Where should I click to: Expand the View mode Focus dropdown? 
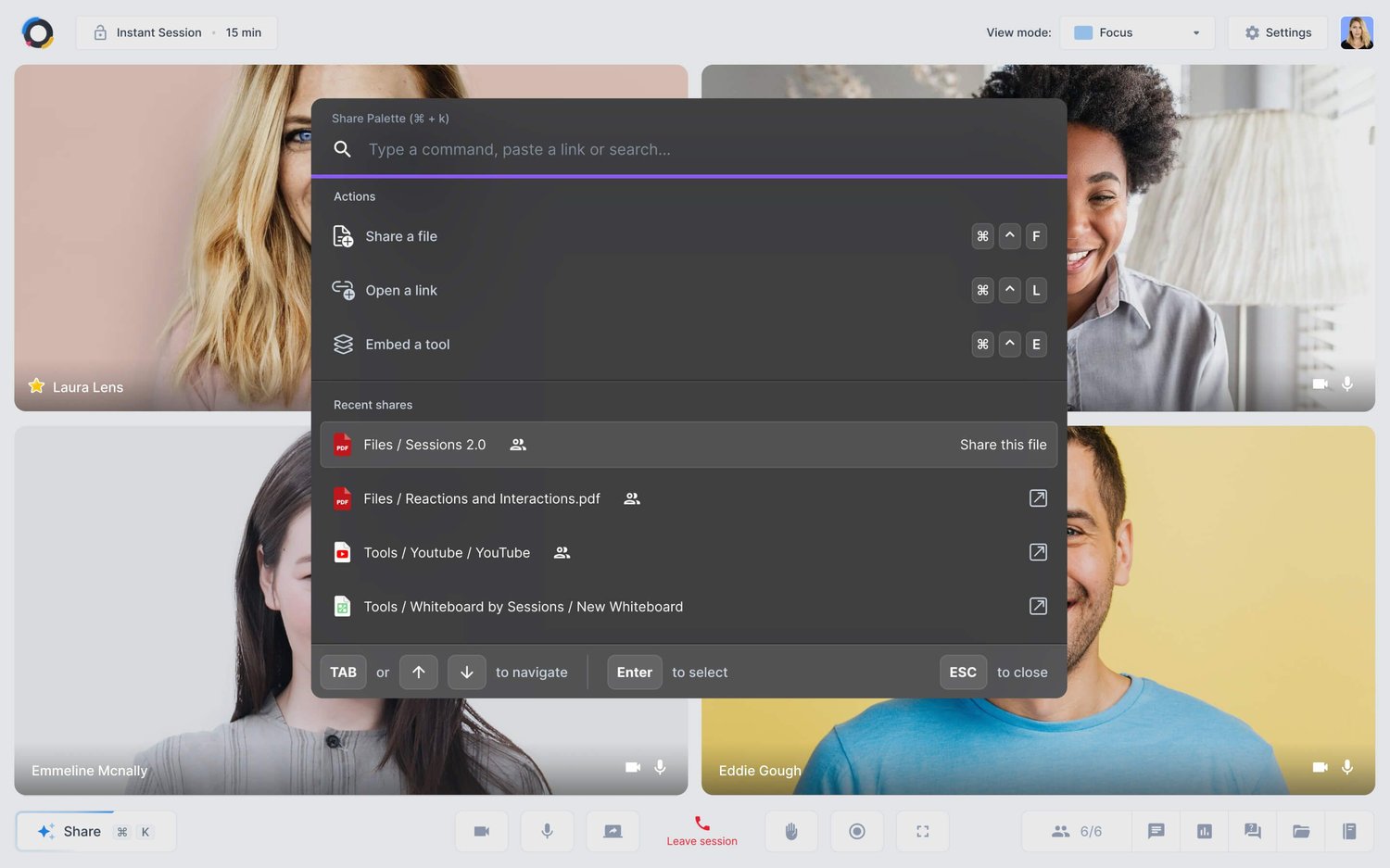[1137, 32]
